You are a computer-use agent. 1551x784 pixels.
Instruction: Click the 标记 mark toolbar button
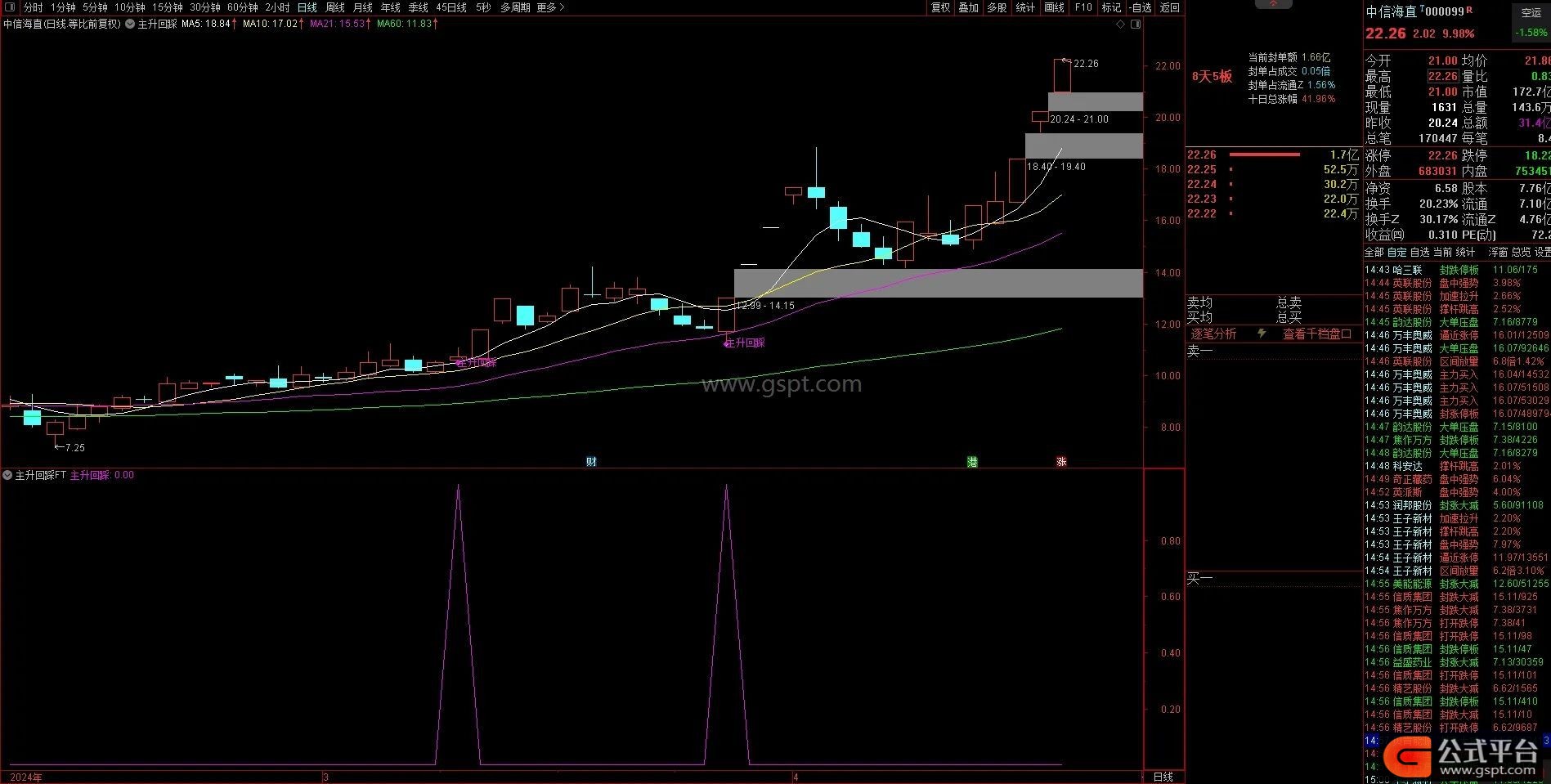[x=1111, y=7]
